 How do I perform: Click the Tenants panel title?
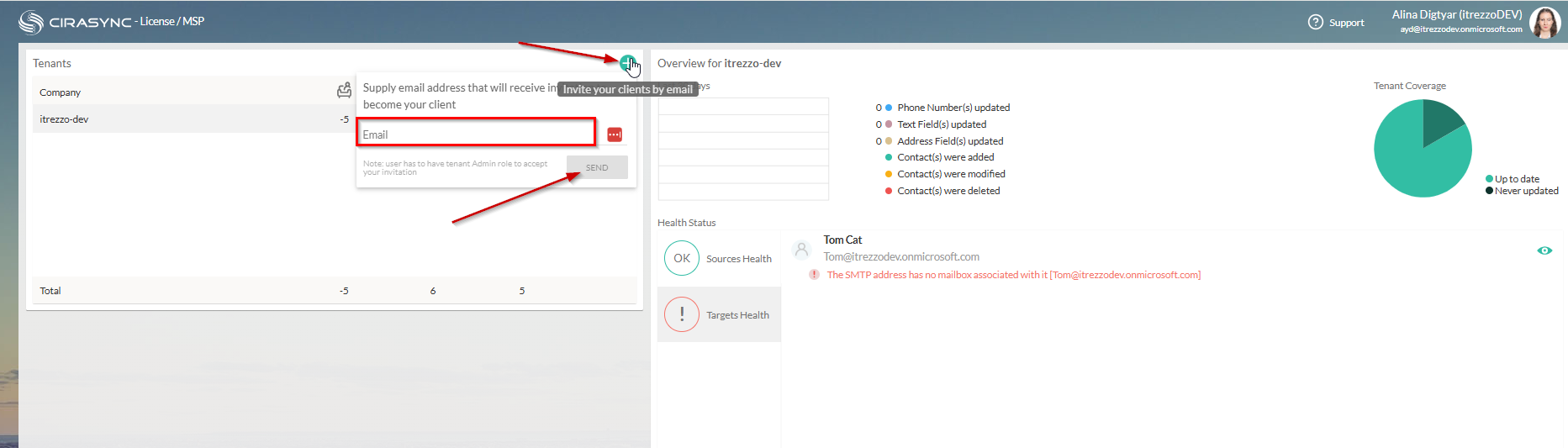[x=52, y=64]
